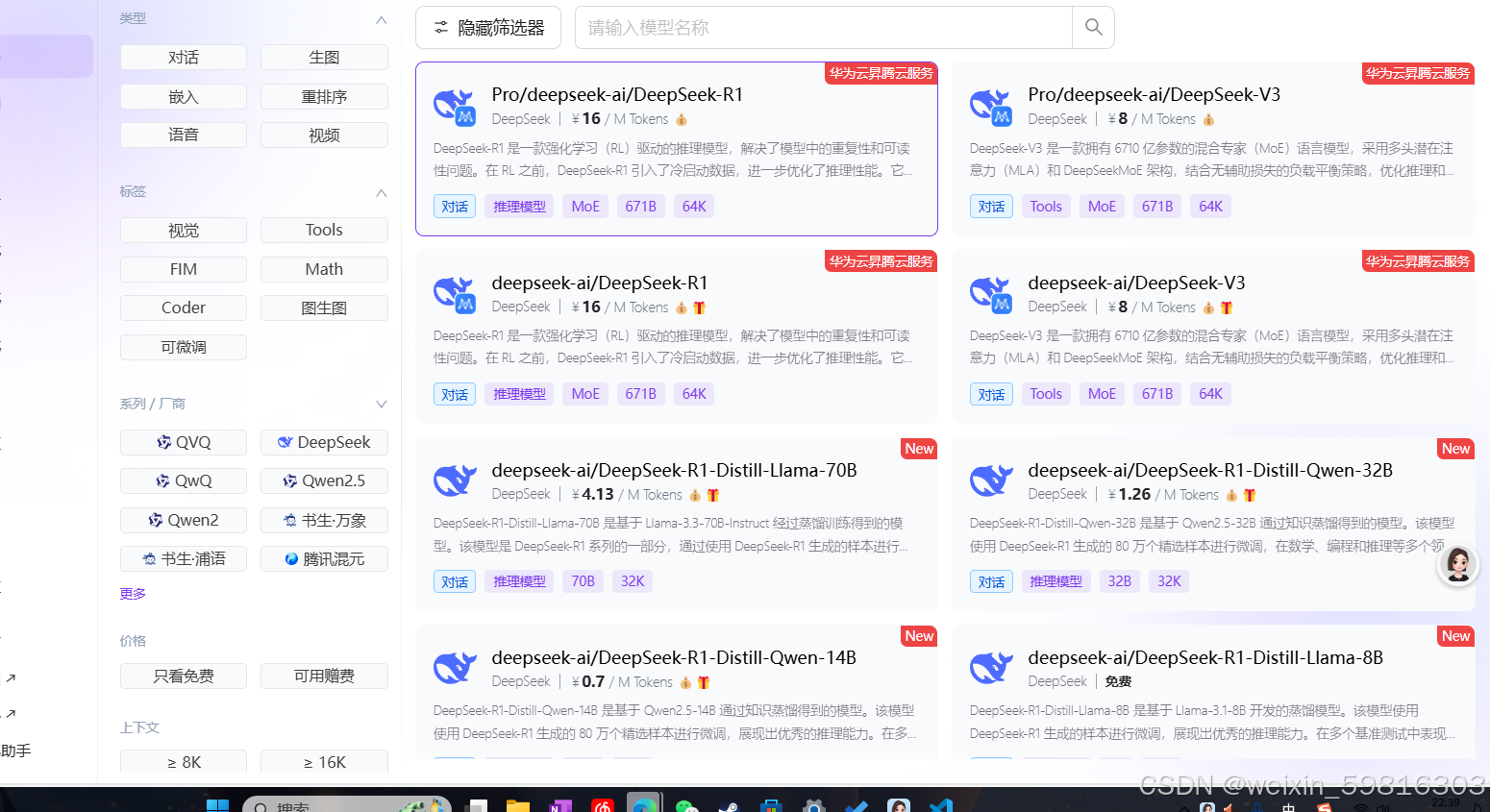This screenshot has height=812, width=1490.
Task: Click 推理模型 tag on Pro/deepseek-ai/DeepSeek-R1 card
Action: pyautogui.click(x=519, y=207)
